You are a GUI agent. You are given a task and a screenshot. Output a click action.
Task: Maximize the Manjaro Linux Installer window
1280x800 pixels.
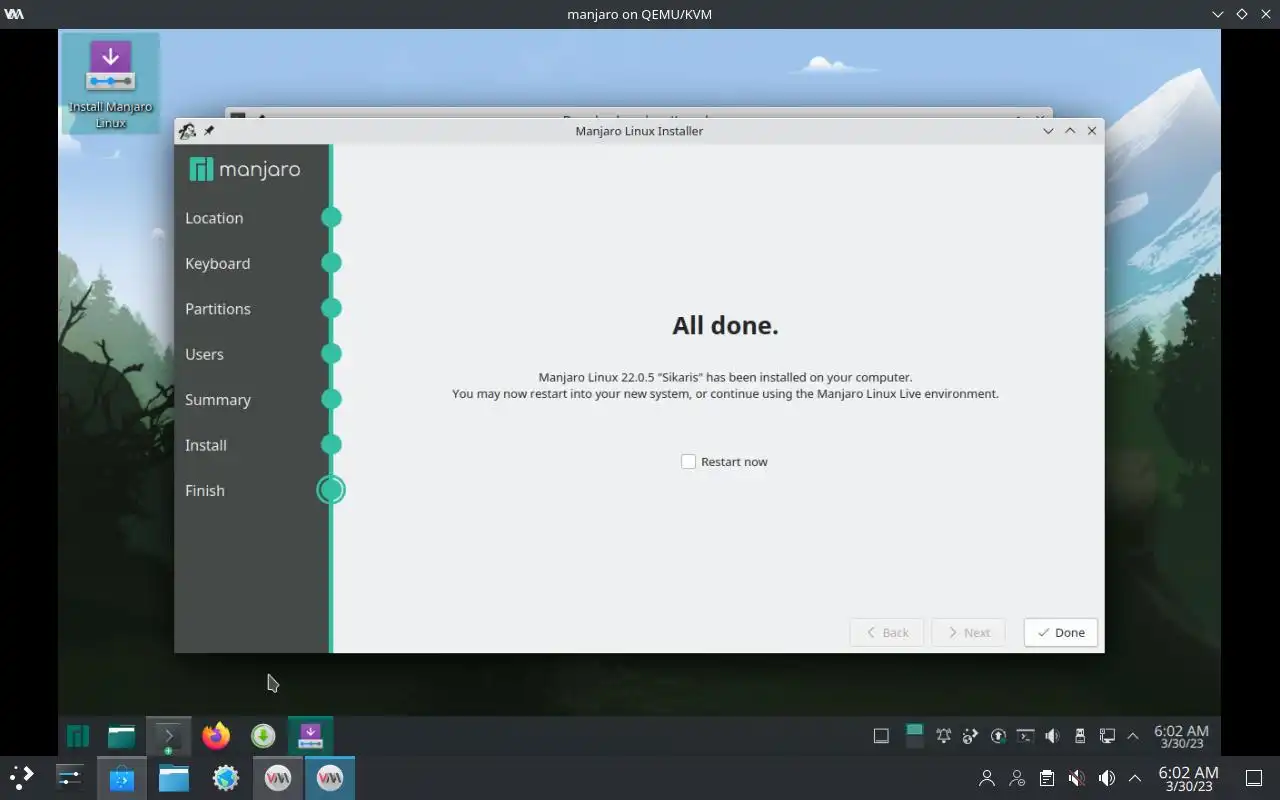pyautogui.click(x=1070, y=131)
